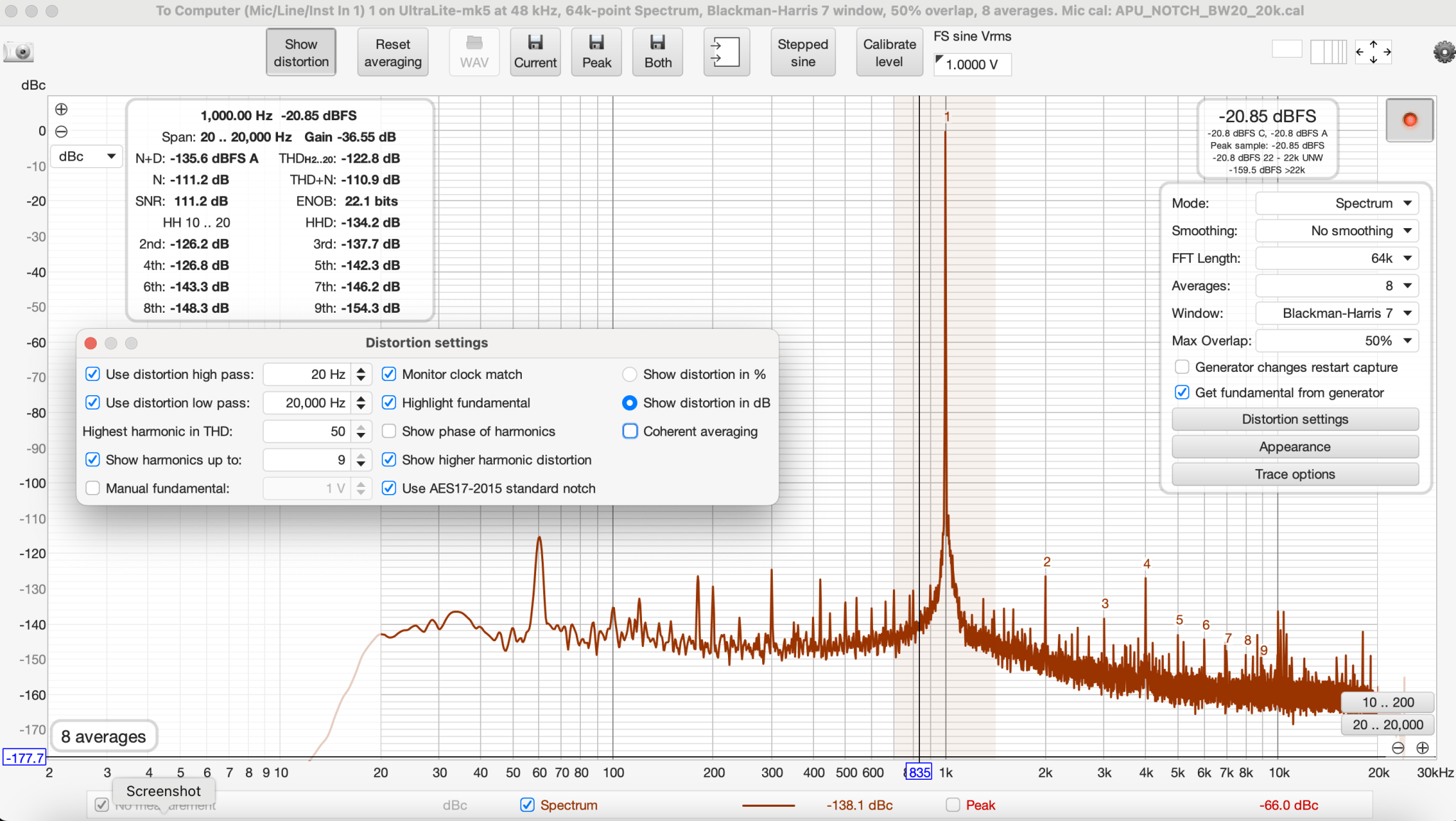
Task: Click the Screenshot tooltip label
Action: click(164, 791)
